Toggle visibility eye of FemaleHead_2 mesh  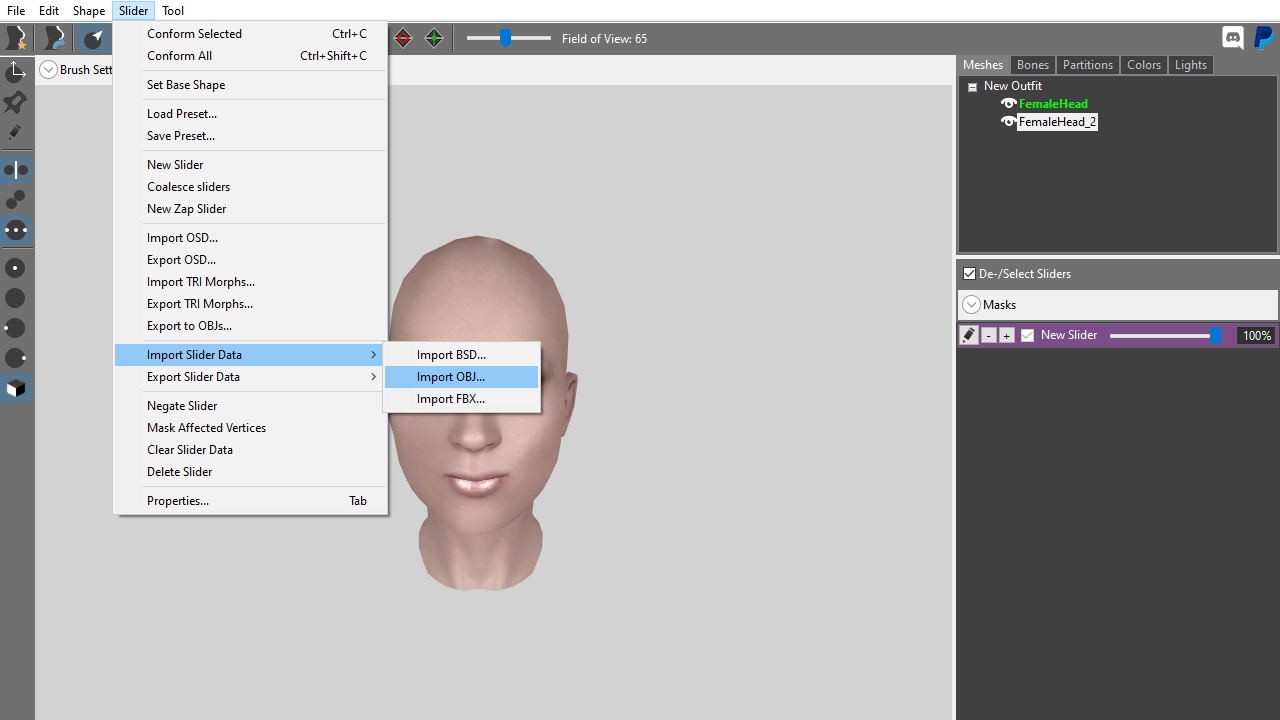coord(1008,122)
